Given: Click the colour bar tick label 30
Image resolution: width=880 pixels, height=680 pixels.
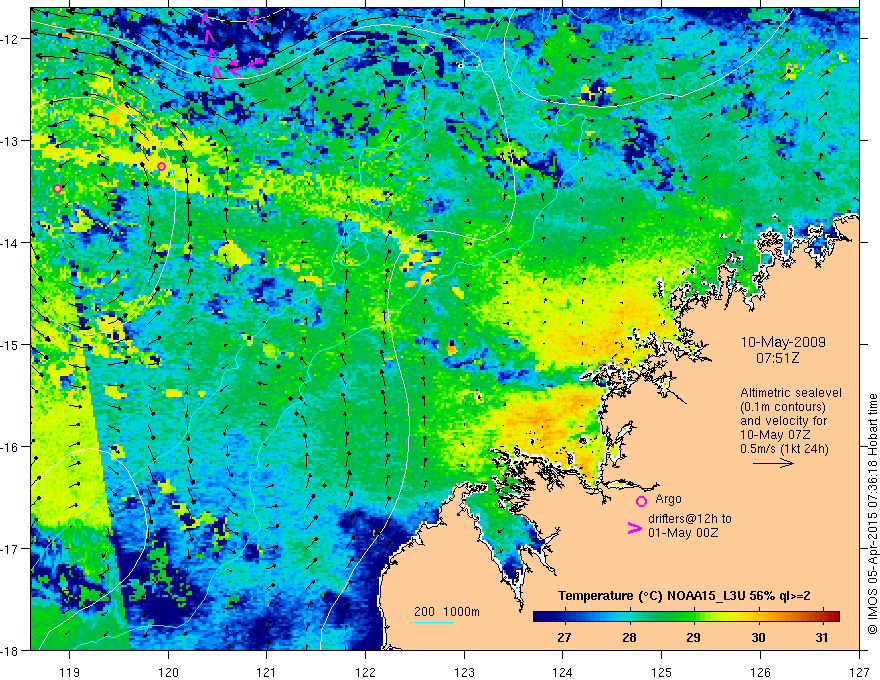Looking at the screenshot, I should (x=758, y=637).
